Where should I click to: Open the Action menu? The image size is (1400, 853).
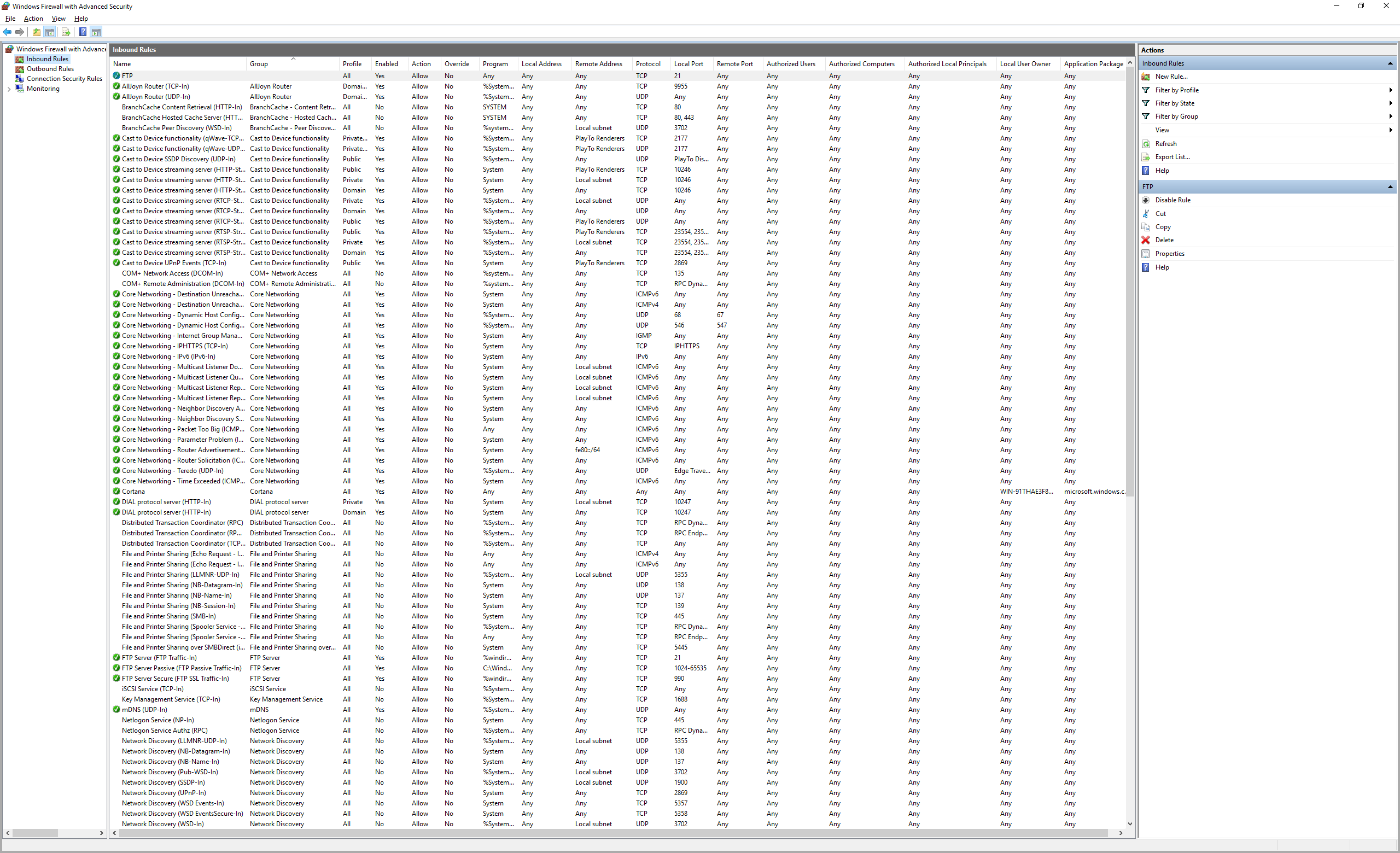pyautogui.click(x=33, y=18)
